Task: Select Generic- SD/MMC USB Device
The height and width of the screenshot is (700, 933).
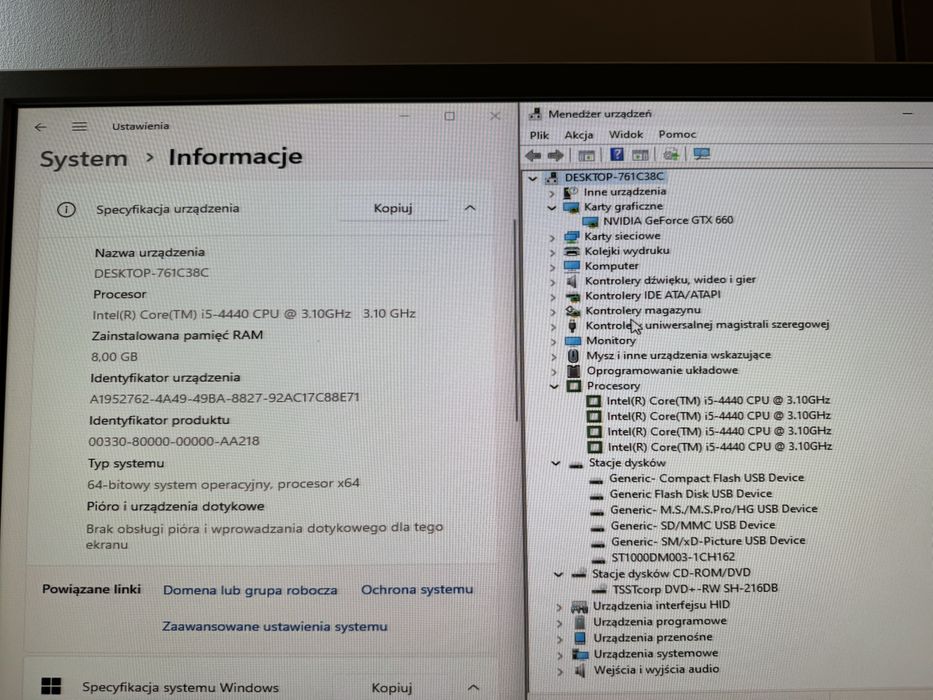Action: pyautogui.click(x=693, y=526)
